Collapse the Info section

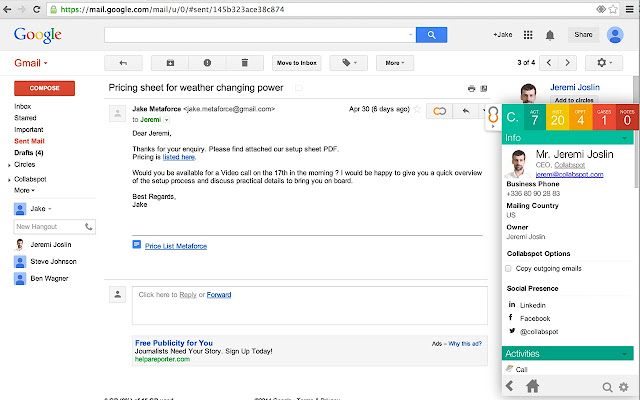click(624, 138)
